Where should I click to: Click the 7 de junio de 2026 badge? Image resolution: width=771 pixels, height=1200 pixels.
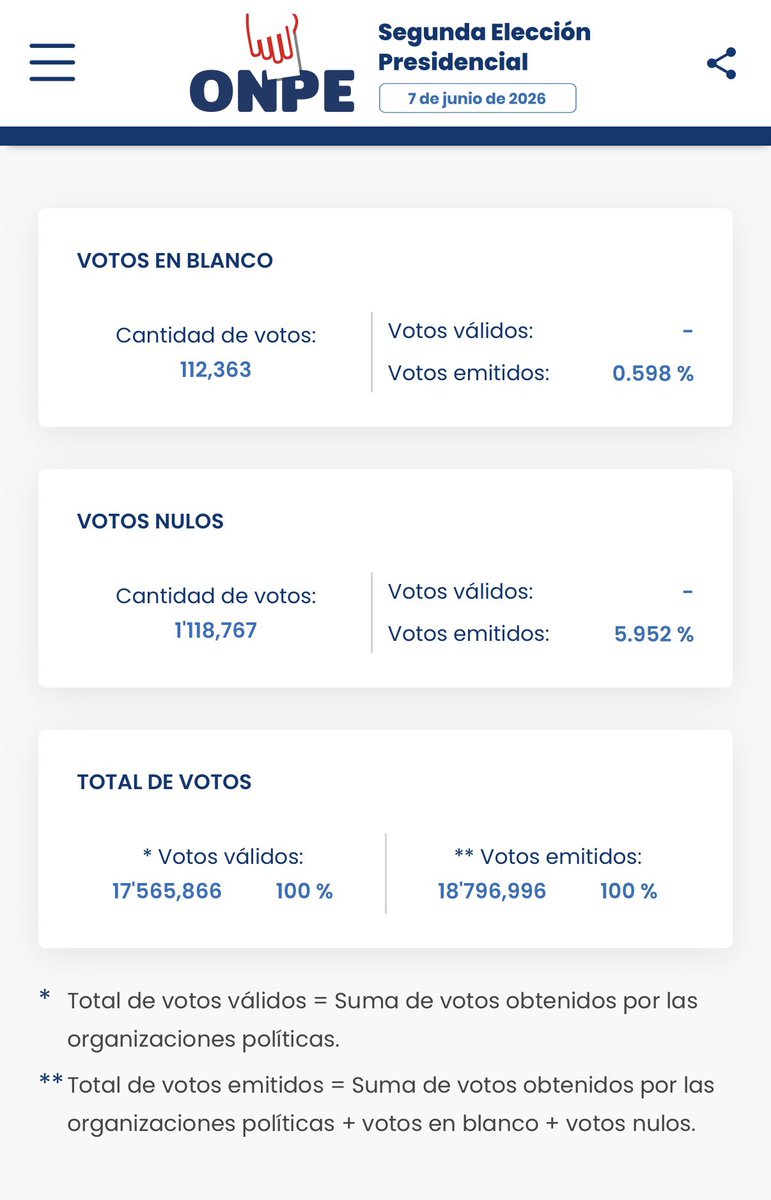click(x=477, y=98)
